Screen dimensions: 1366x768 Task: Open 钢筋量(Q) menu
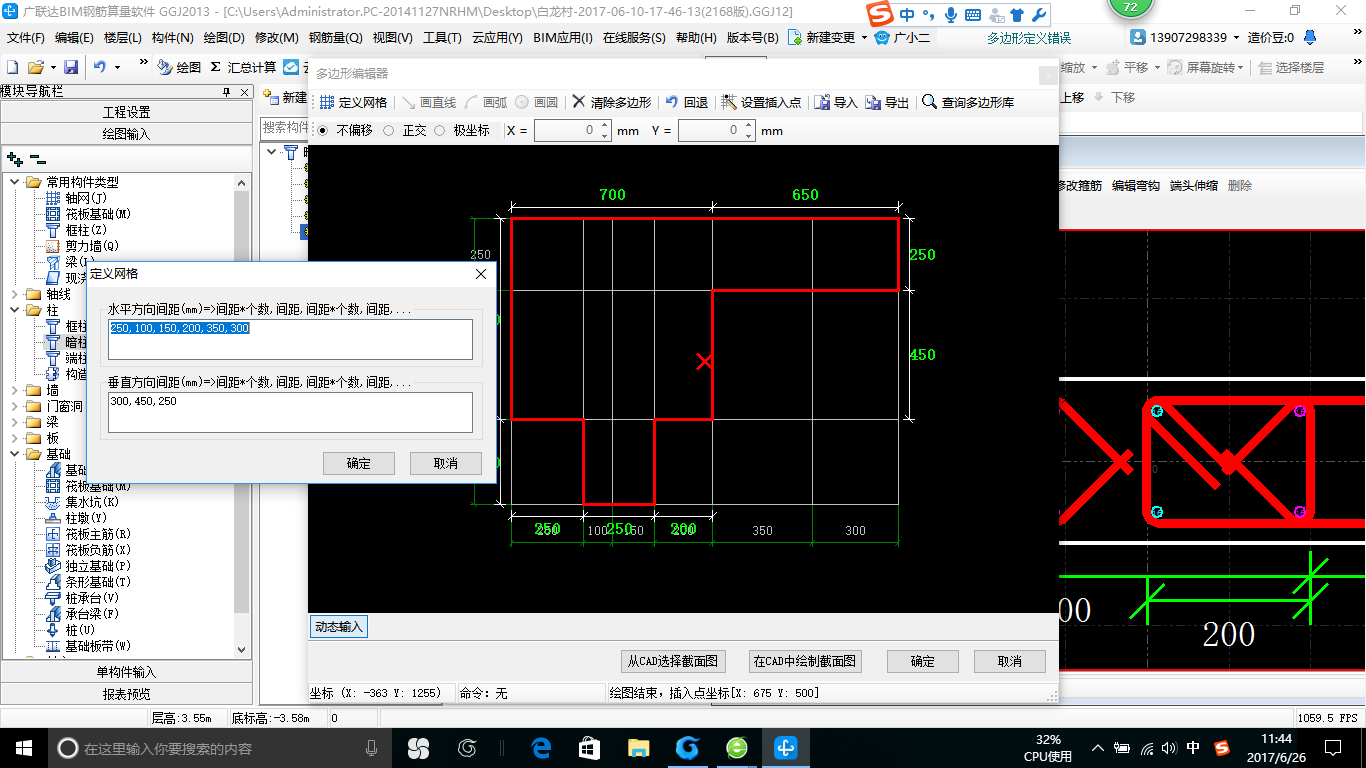click(335, 37)
